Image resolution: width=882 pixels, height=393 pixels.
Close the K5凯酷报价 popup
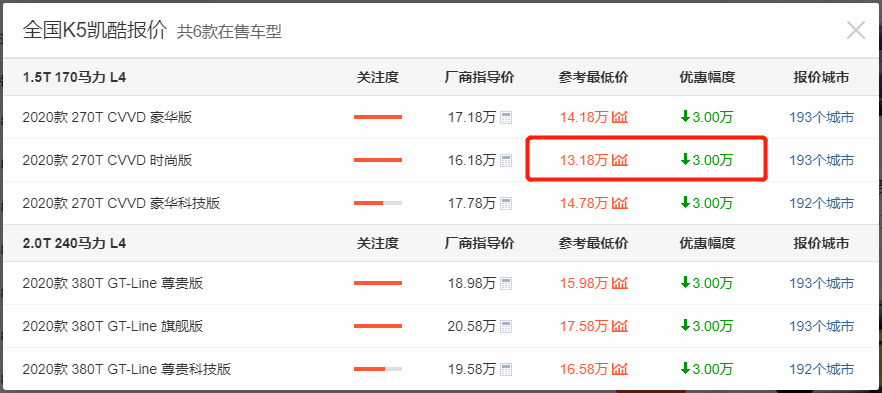[856, 30]
